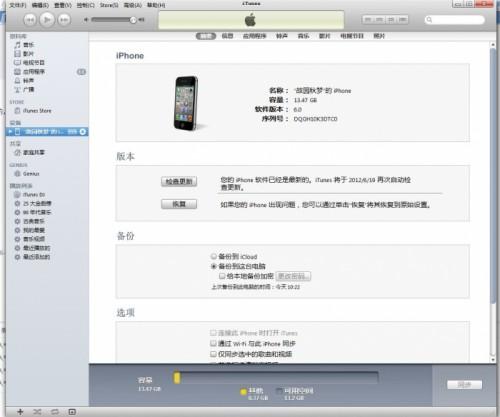Click the capacity usage bar
This screenshot has width=500, height=417.
(x=276, y=378)
